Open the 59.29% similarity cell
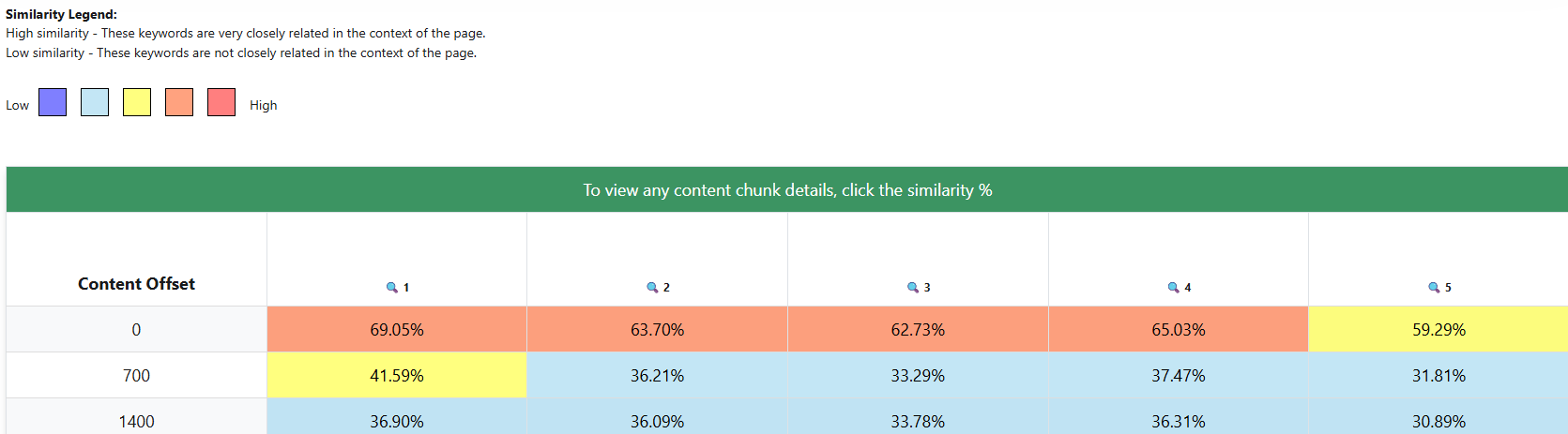1568x434 pixels. point(1439,330)
